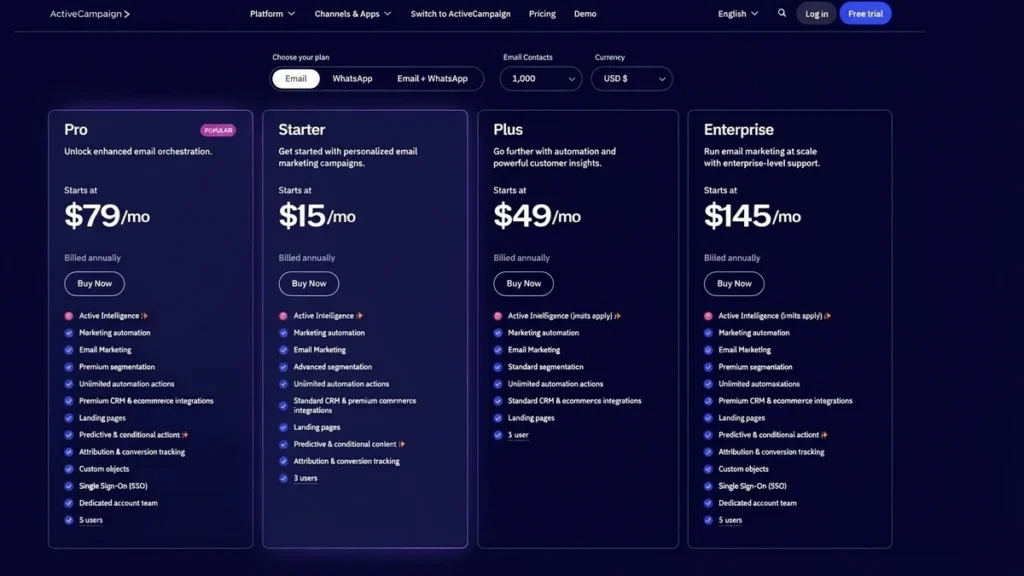
Task: Click Plus 'Standard CRM & ecommerce integrations' text
Action: click(x=575, y=401)
